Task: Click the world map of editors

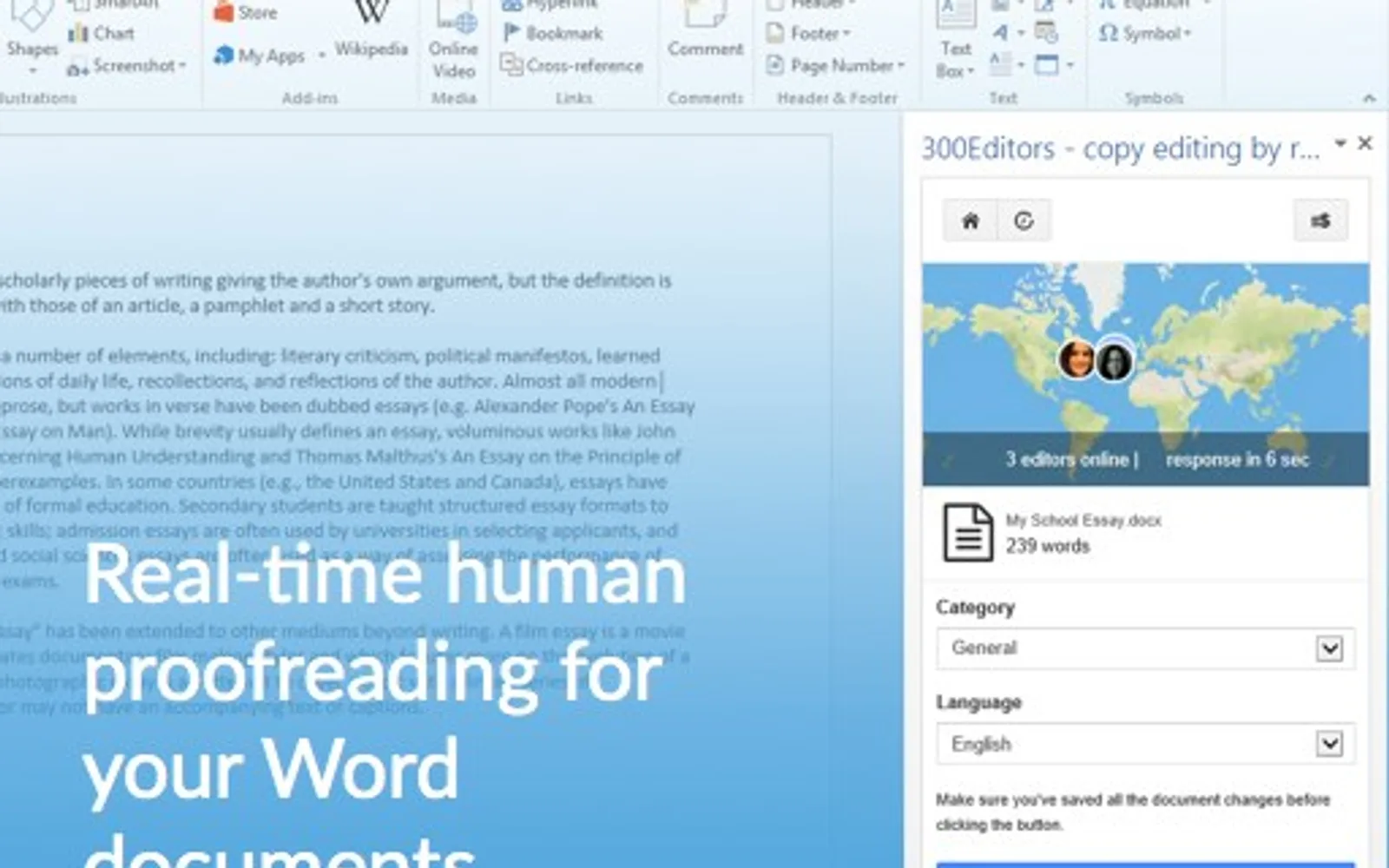Action: pos(1146,374)
